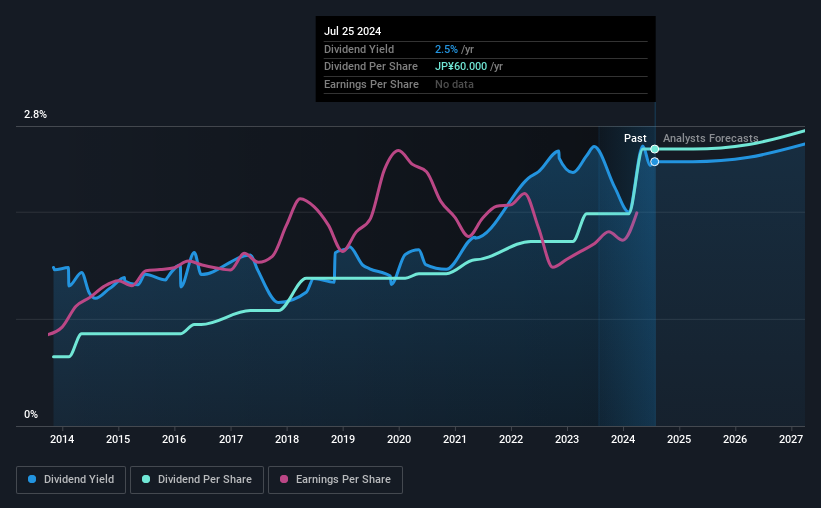The height and width of the screenshot is (508, 821).
Task: Click the 2014 x-axis label
Action: click(62, 439)
